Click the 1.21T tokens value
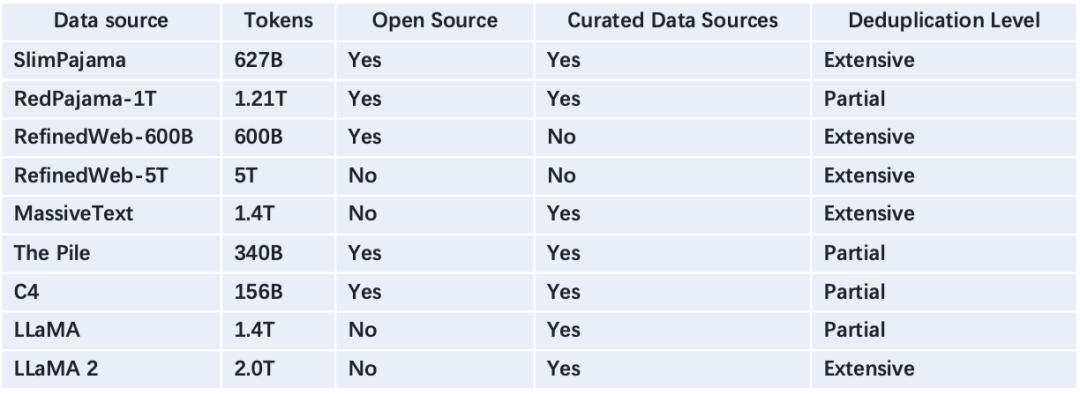 click(x=260, y=99)
